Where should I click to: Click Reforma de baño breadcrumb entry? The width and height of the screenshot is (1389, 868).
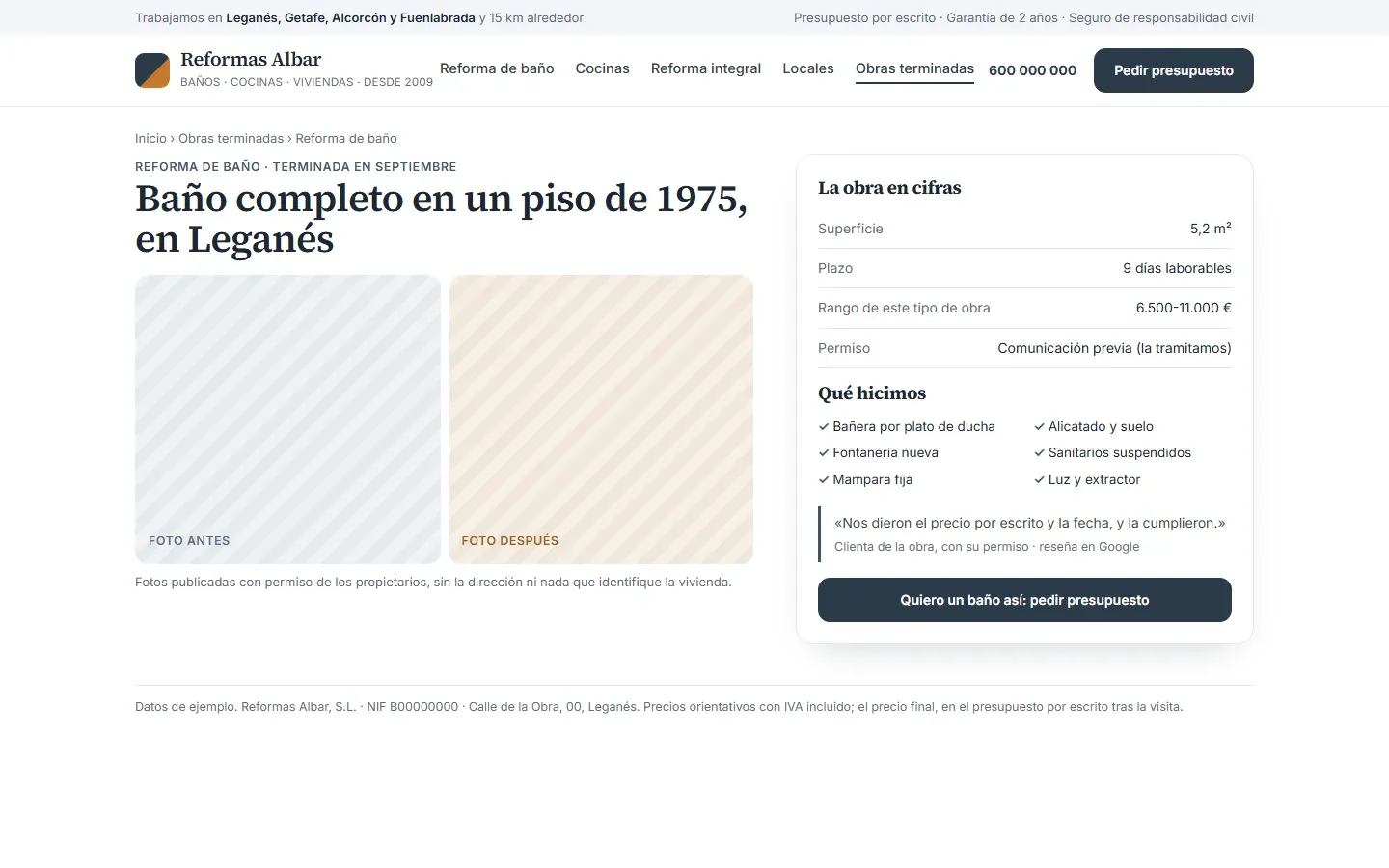tap(346, 138)
